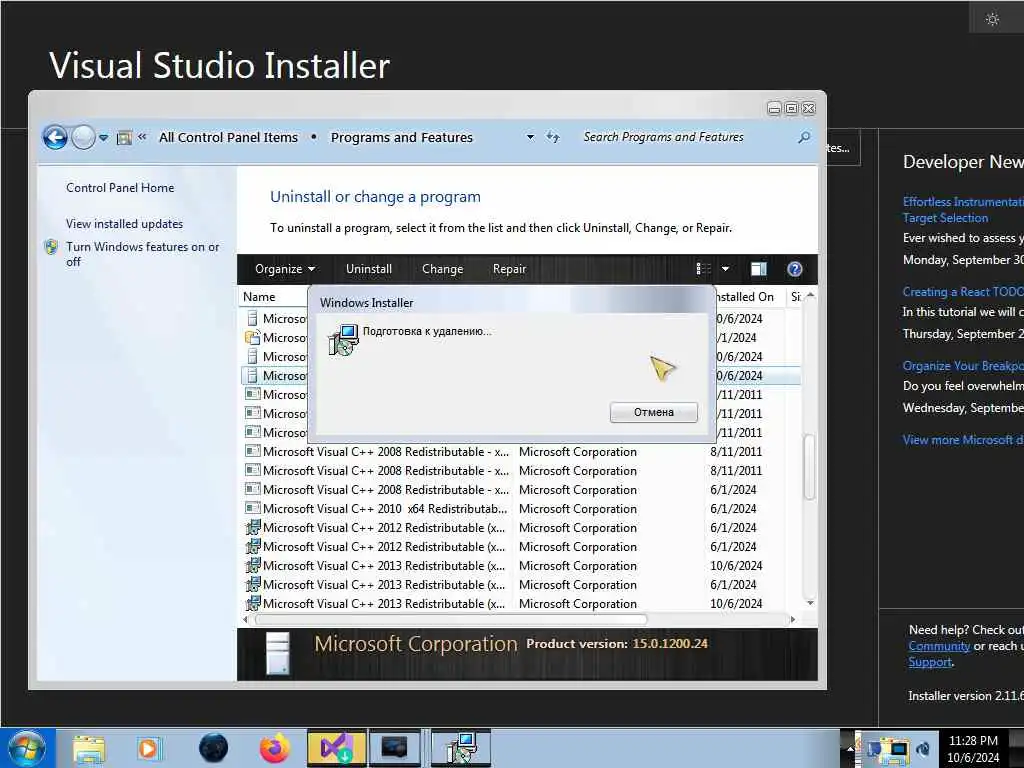Open the help question mark icon
The width and height of the screenshot is (1024, 768).
coord(794,269)
